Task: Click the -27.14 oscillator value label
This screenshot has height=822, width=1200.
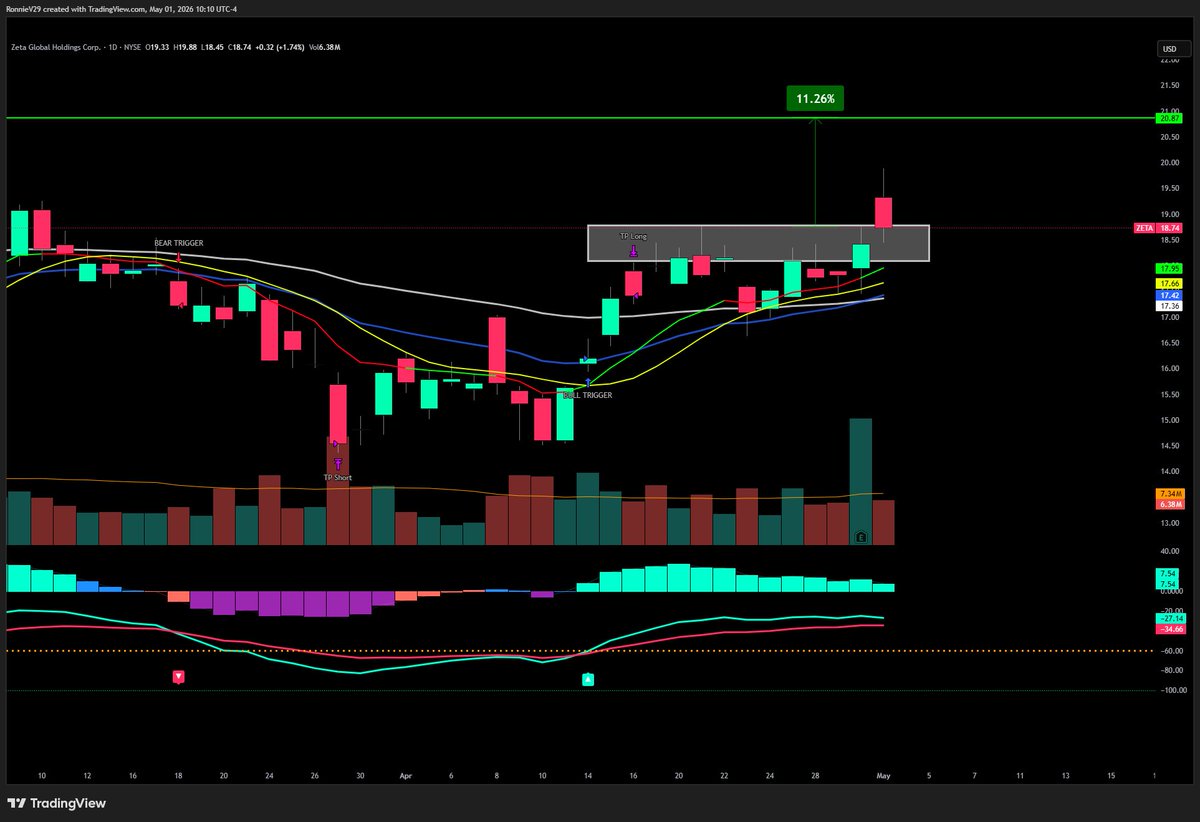Action: point(1169,619)
